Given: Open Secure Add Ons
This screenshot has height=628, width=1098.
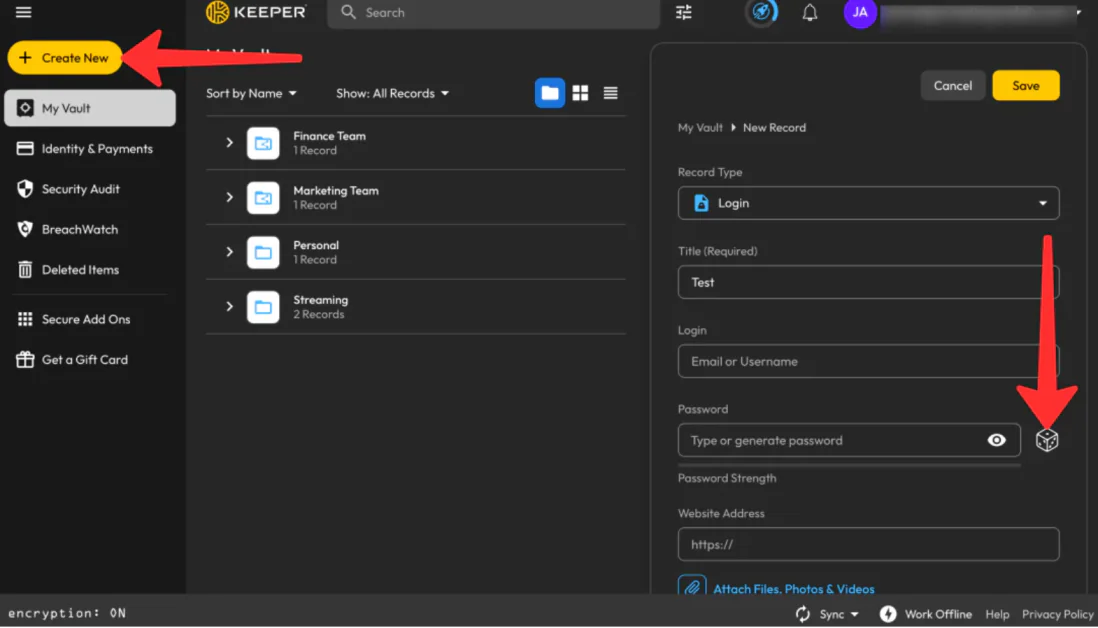Looking at the screenshot, I should pyautogui.click(x=74, y=319).
